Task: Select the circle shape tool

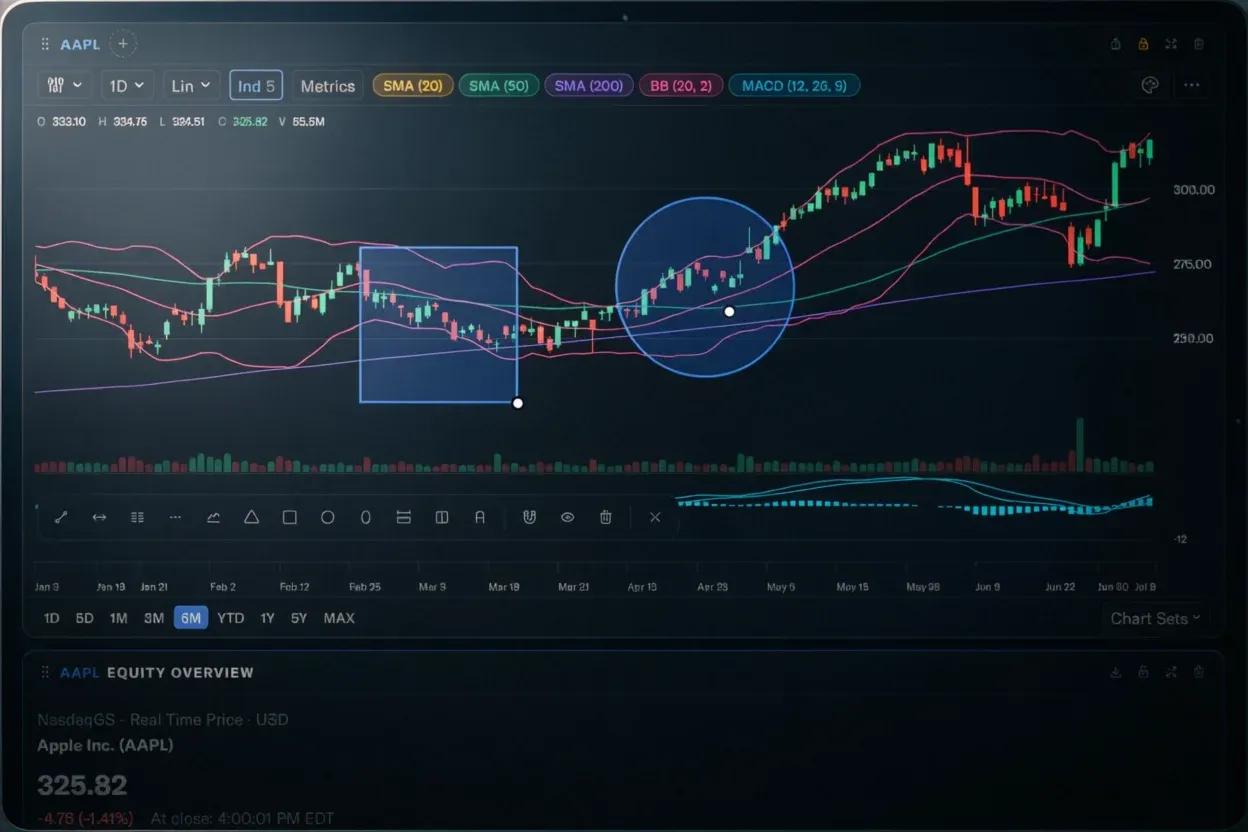Action: pos(327,517)
